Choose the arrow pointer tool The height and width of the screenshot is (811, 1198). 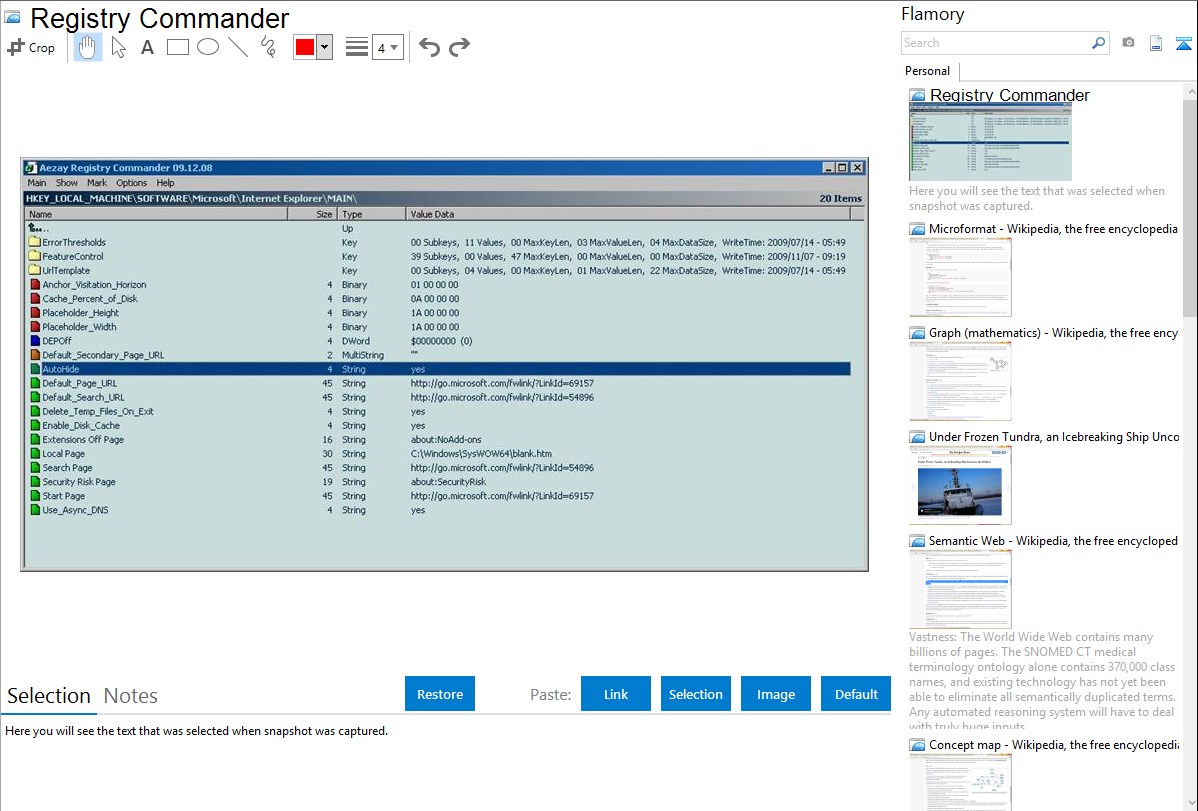pos(118,47)
